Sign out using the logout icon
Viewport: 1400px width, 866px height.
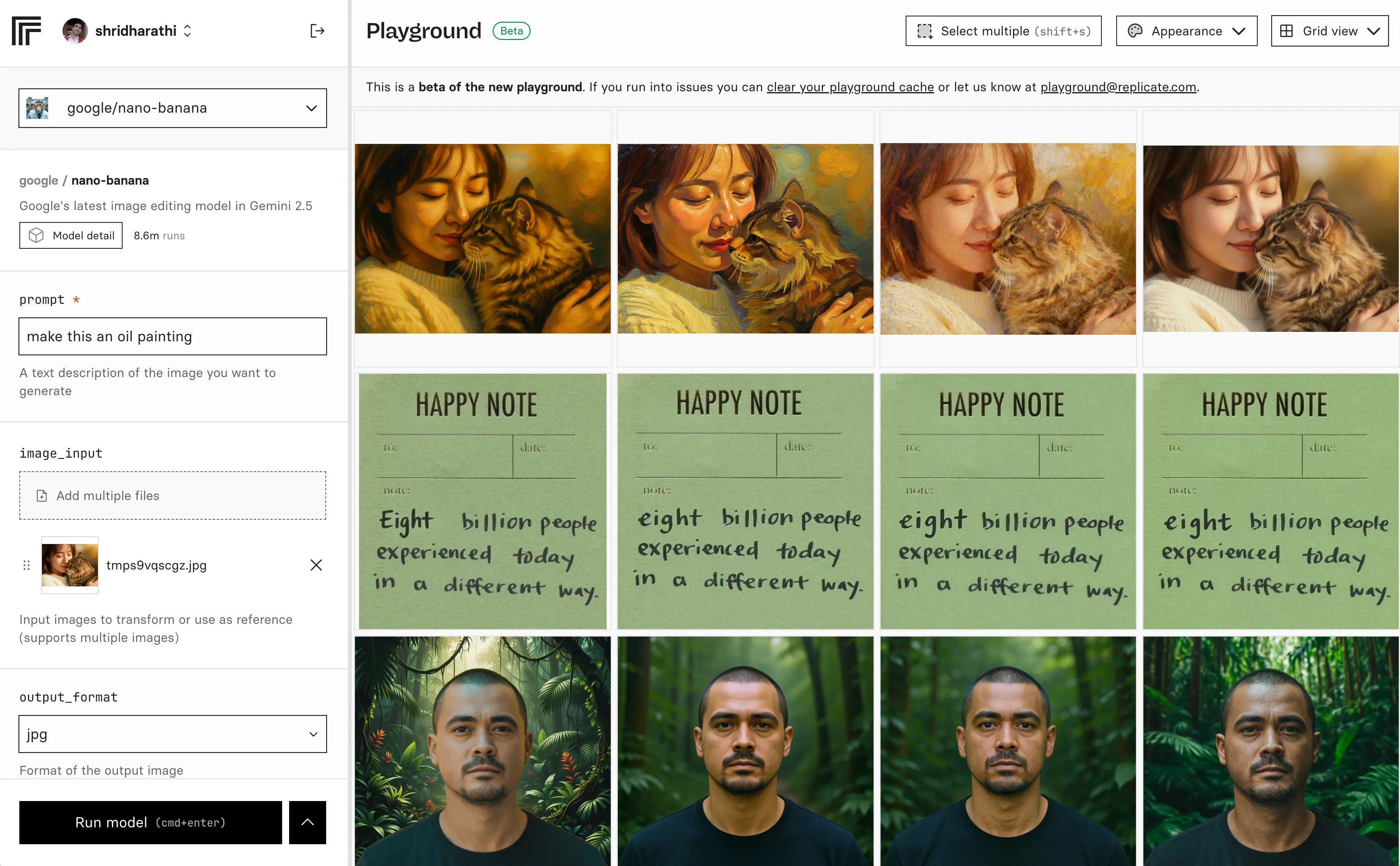pos(317,31)
